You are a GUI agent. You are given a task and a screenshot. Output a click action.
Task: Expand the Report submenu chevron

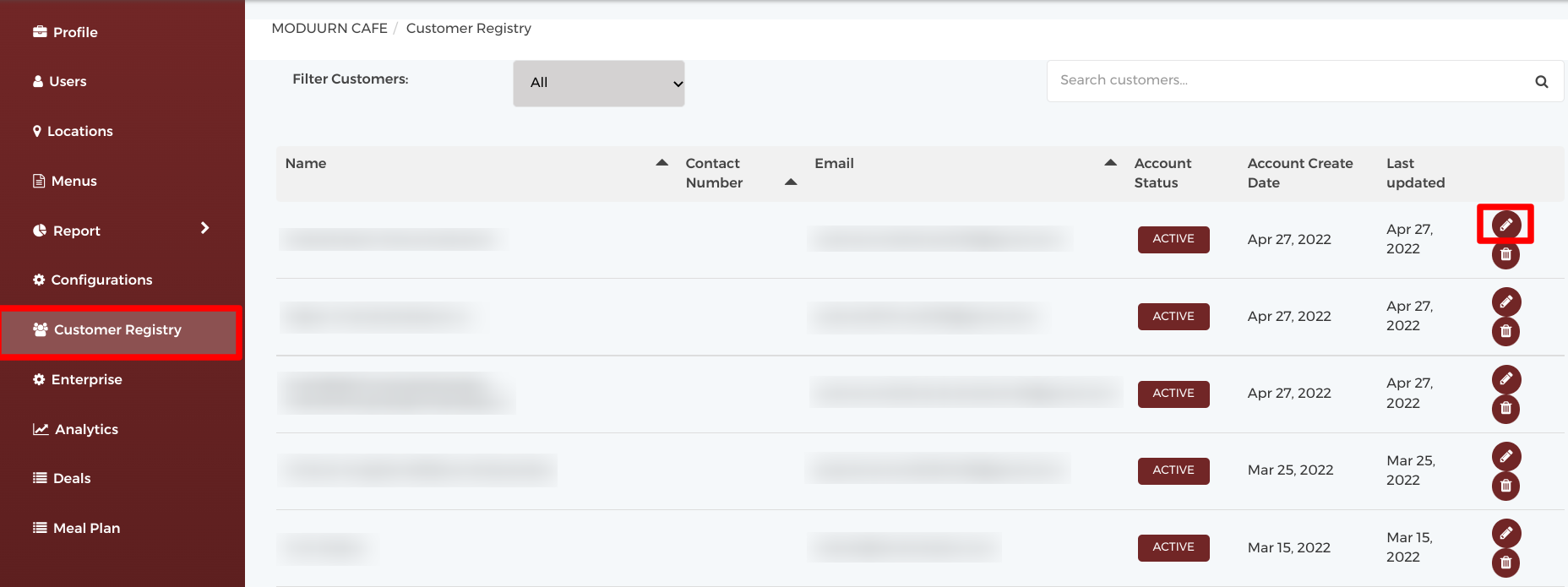pyautogui.click(x=204, y=228)
